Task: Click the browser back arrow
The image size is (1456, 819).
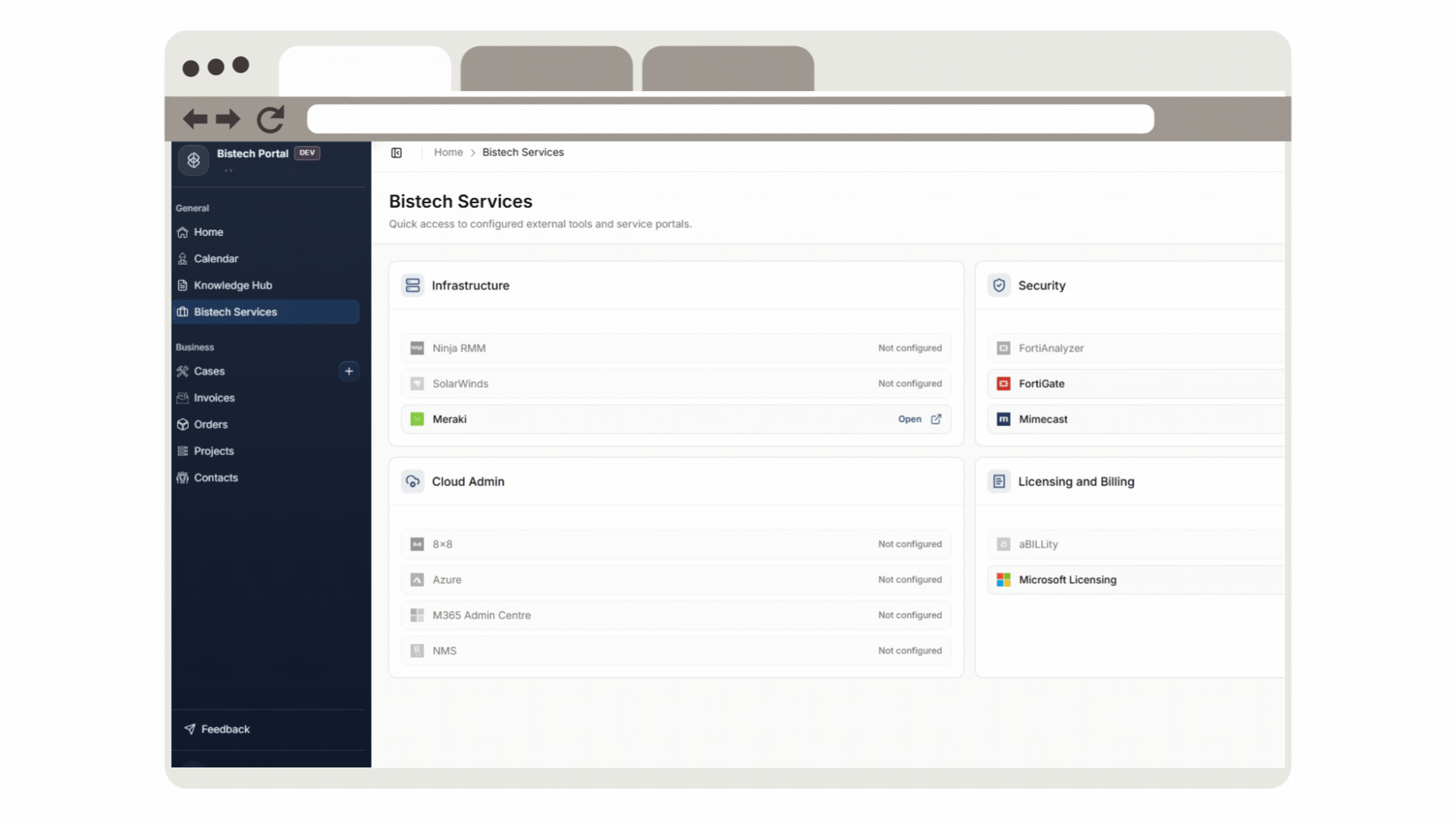Action: (195, 118)
